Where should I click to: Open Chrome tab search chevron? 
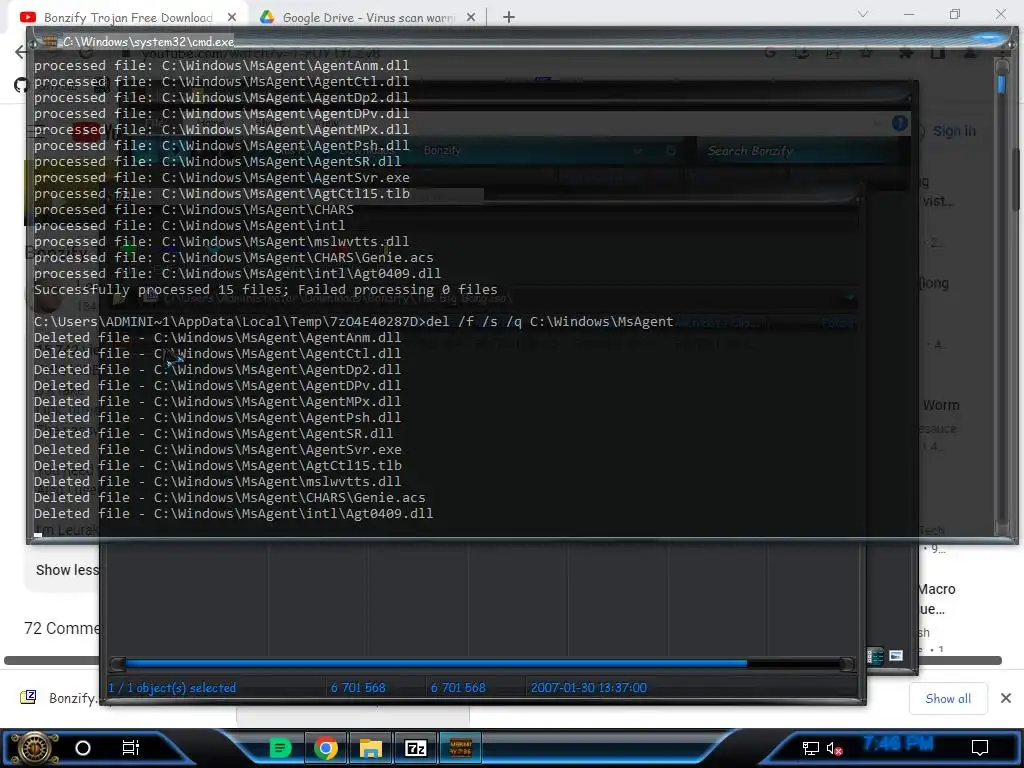coord(863,14)
